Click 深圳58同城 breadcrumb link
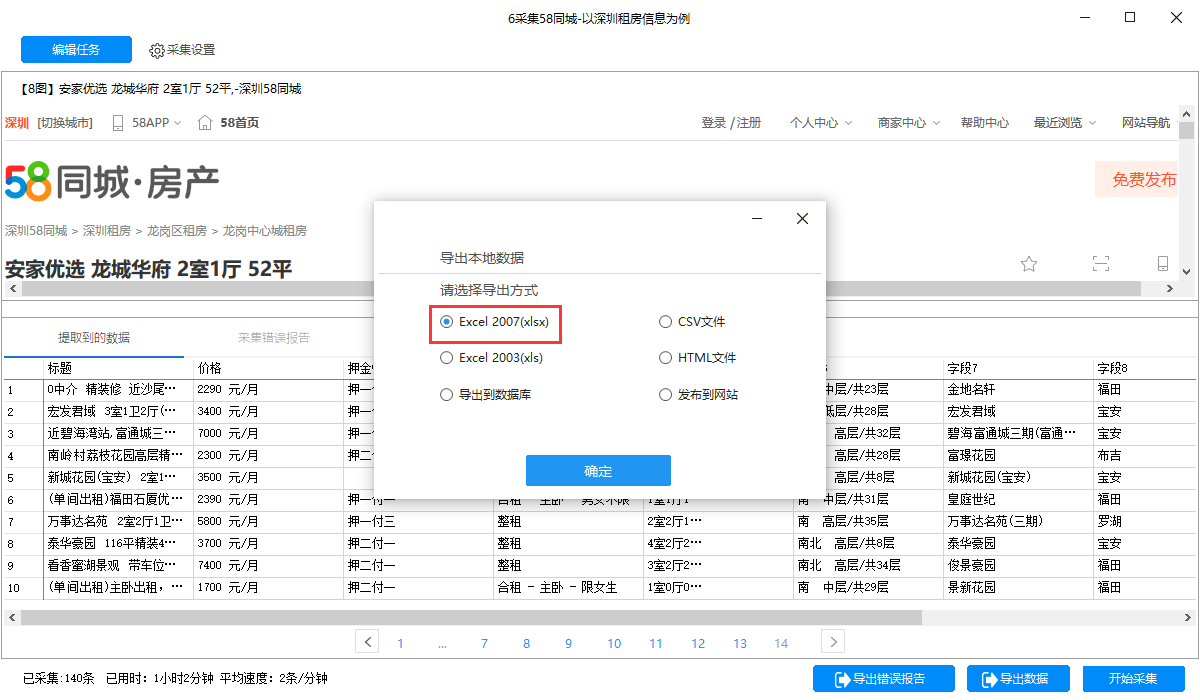Screen dimensions: 1200x700 click(x=36, y=230)
